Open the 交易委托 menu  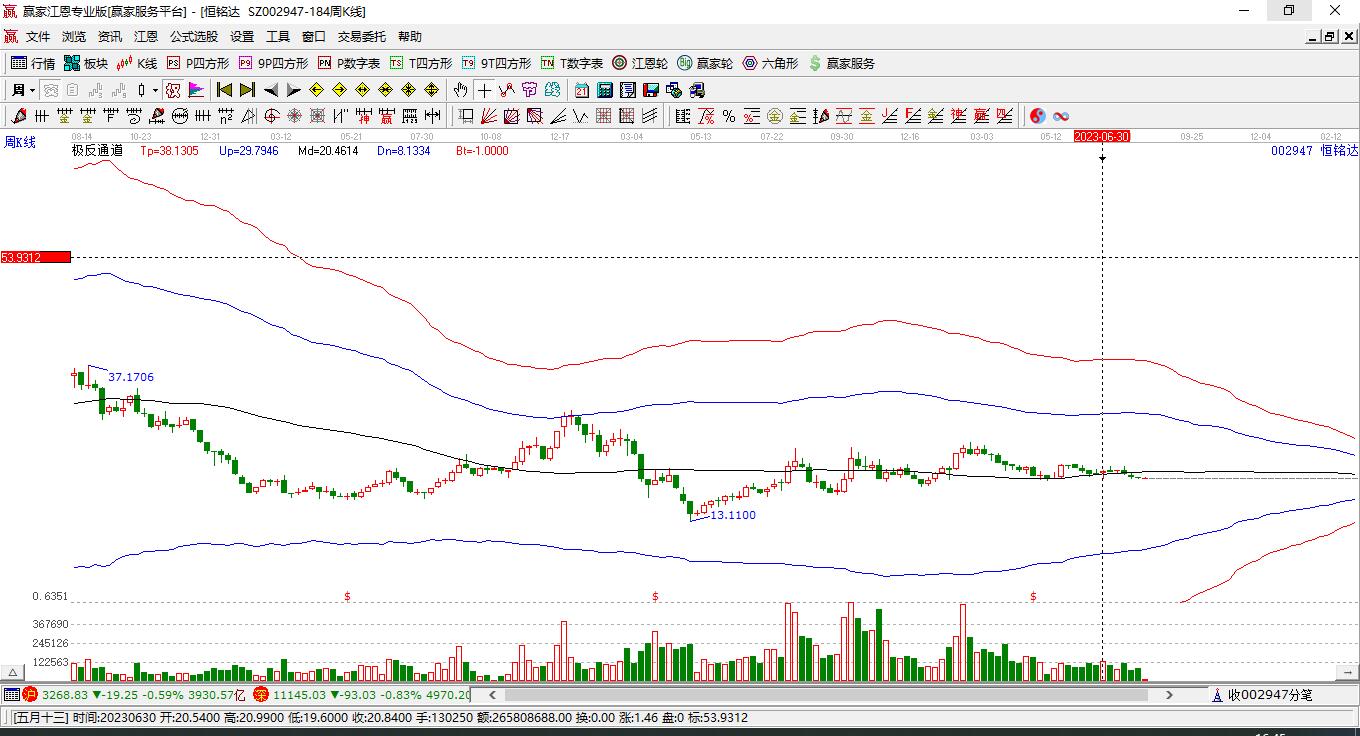pyautogui.click(x=361, y=37)
